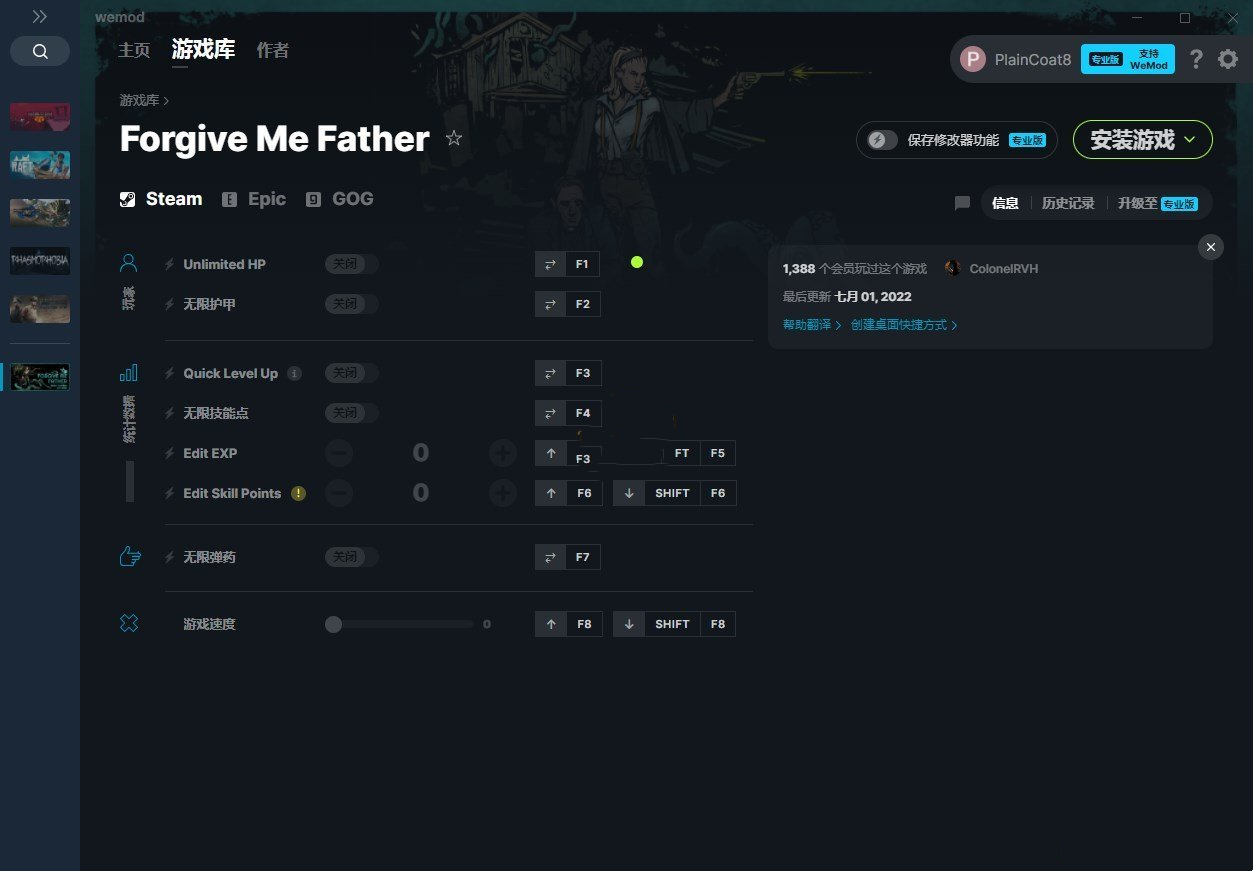The image size is (1253, 871).
Task: Select the 信息 tab
Action: coord(1005,203)
